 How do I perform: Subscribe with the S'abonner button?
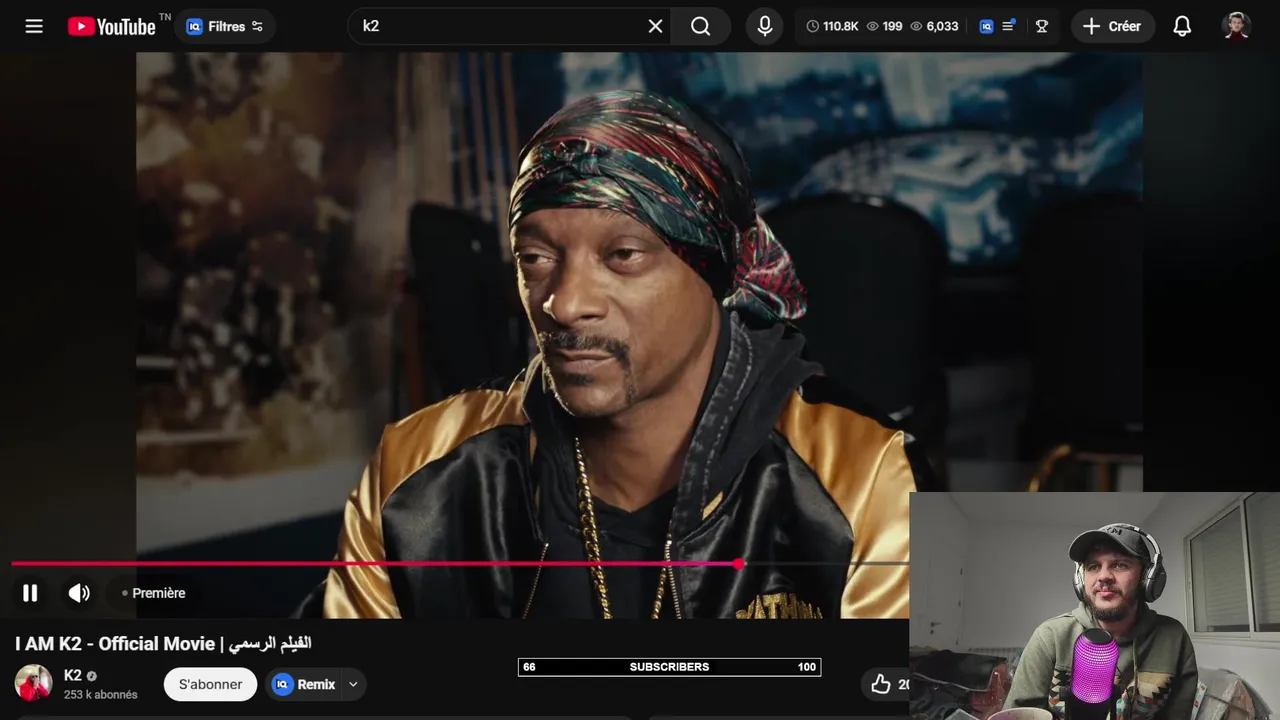tap(210, 684)
